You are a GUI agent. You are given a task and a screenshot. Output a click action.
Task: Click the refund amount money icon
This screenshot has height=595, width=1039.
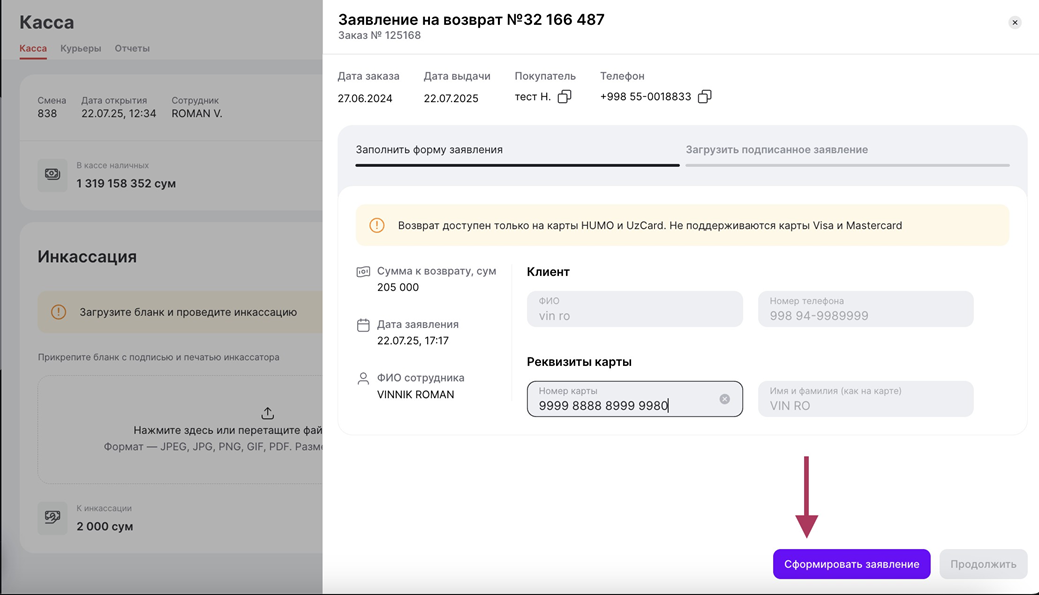coord(363,272)
